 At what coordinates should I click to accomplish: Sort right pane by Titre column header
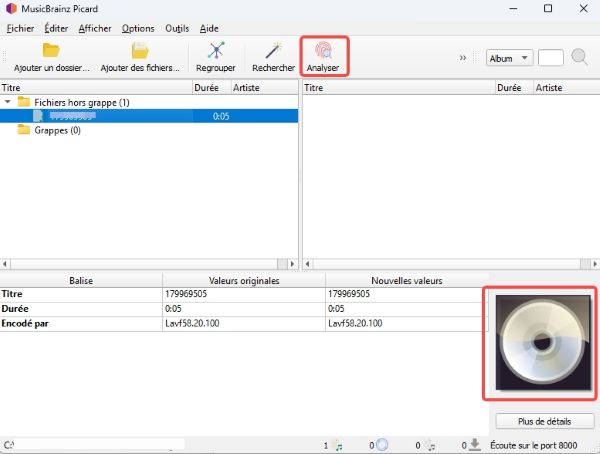tap(399, 88)
